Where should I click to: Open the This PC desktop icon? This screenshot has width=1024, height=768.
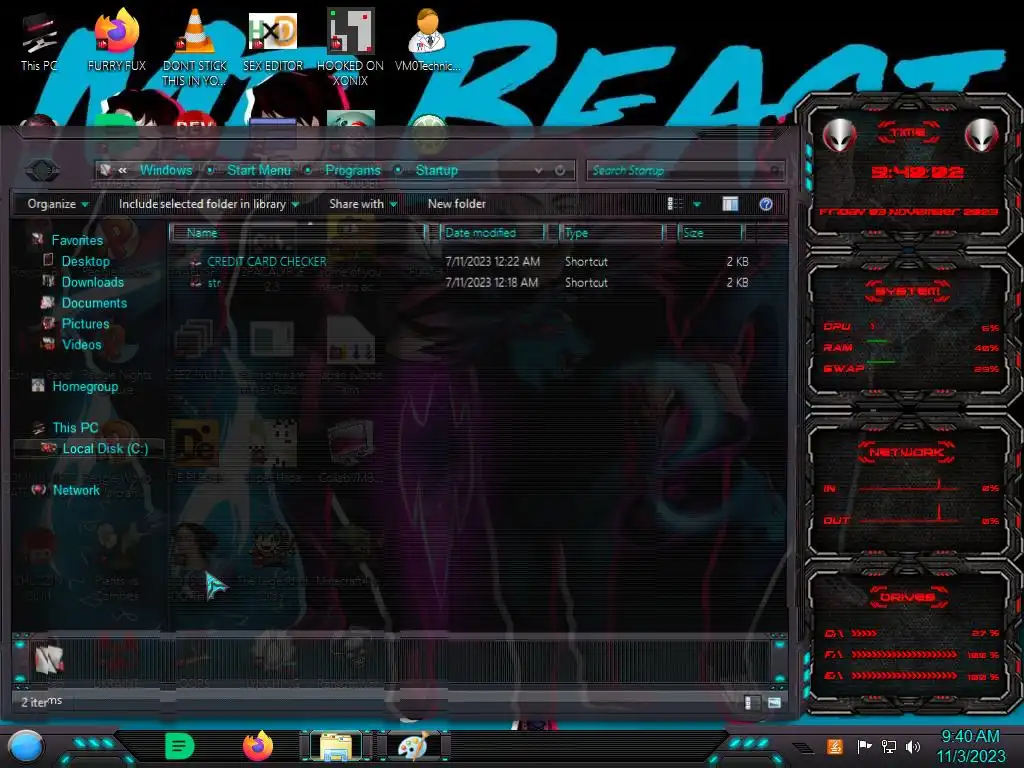pos(39,42)
